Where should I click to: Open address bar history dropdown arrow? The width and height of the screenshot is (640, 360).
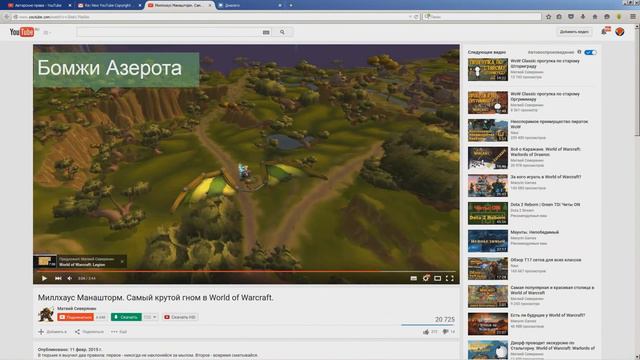click(x=410, y=17)
